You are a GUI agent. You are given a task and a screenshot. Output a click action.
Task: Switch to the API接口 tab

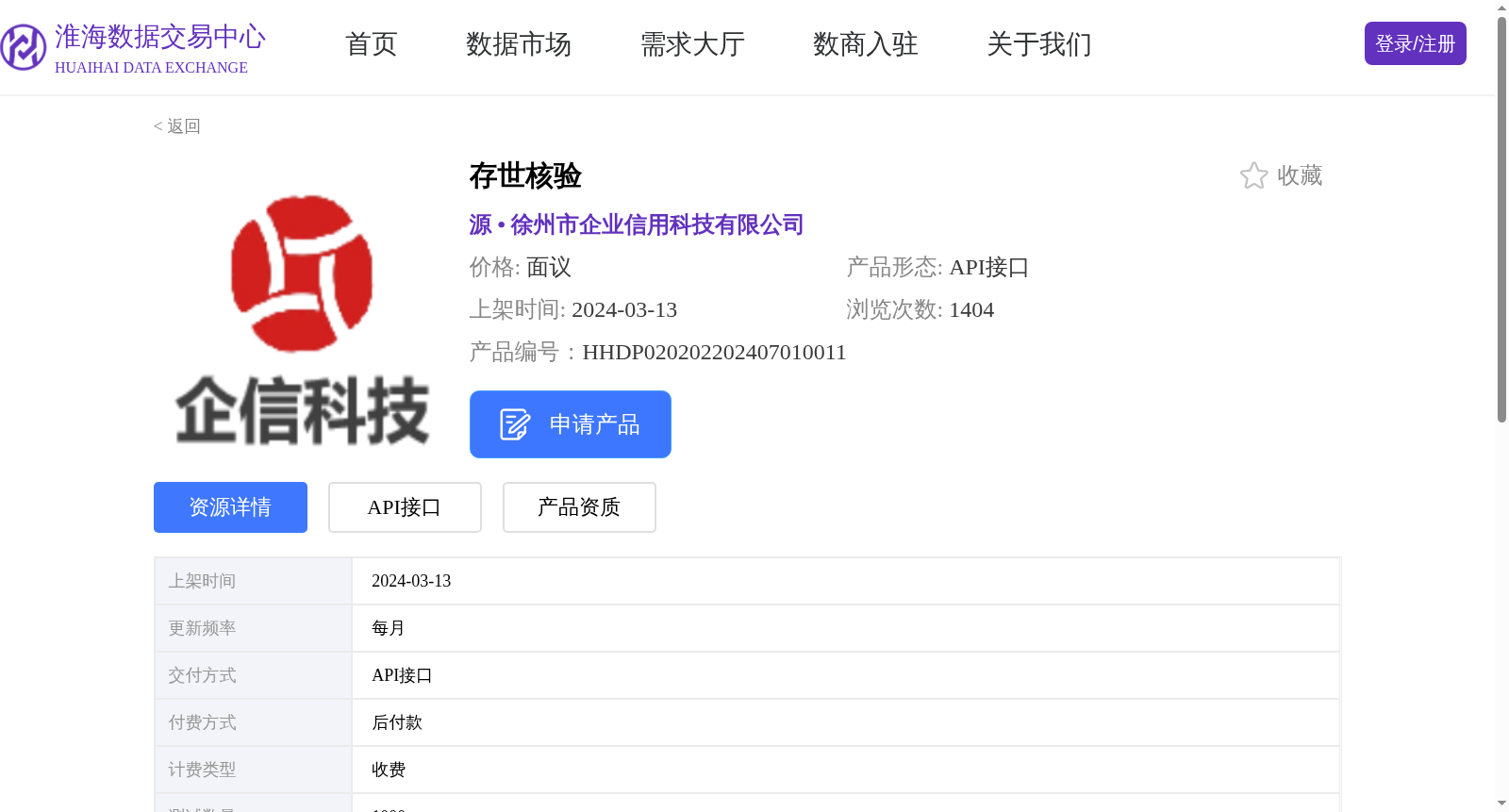[x=405, y=507]
